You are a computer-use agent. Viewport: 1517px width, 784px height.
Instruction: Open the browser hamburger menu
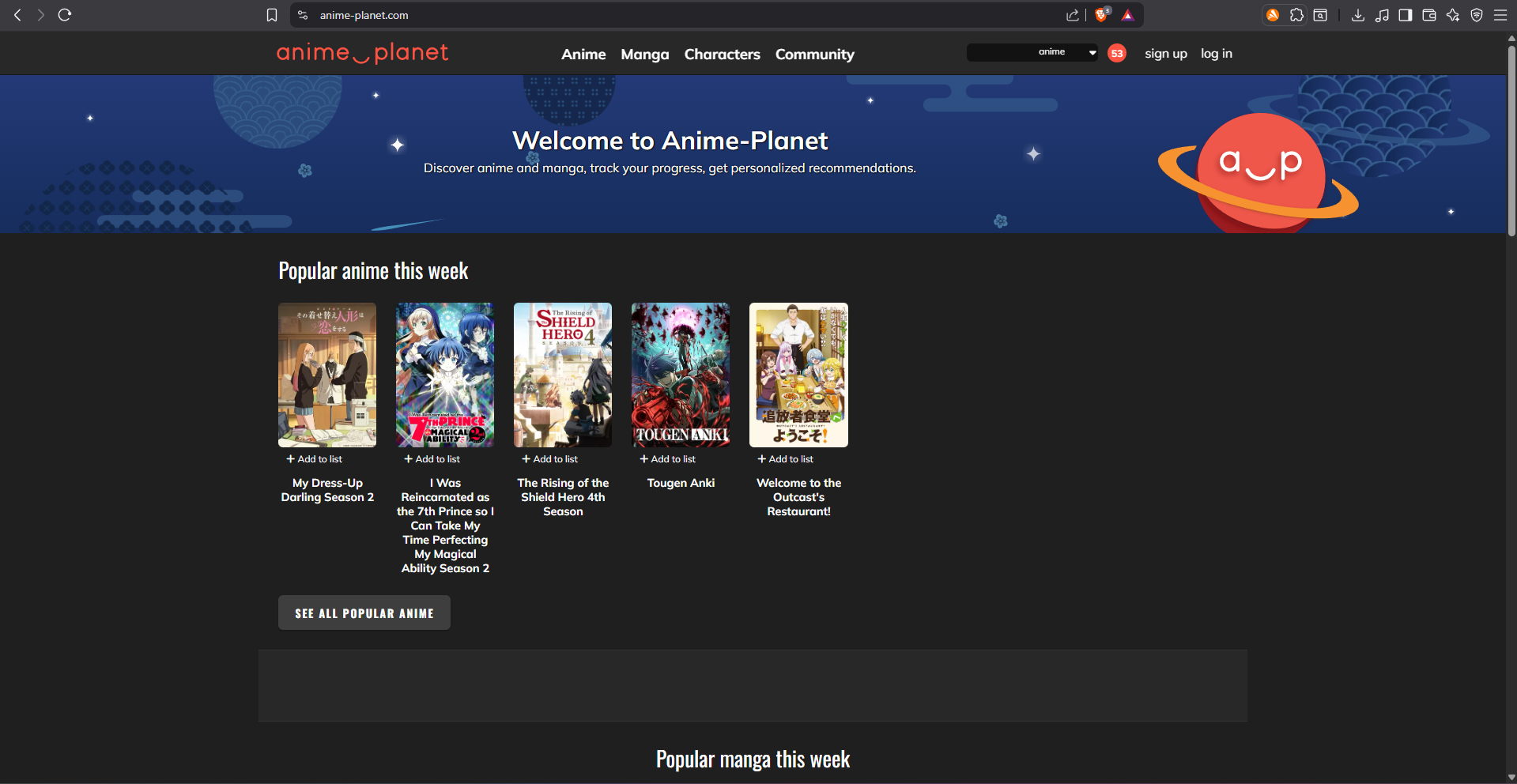pyautogui.click(x=1500, y=15)
